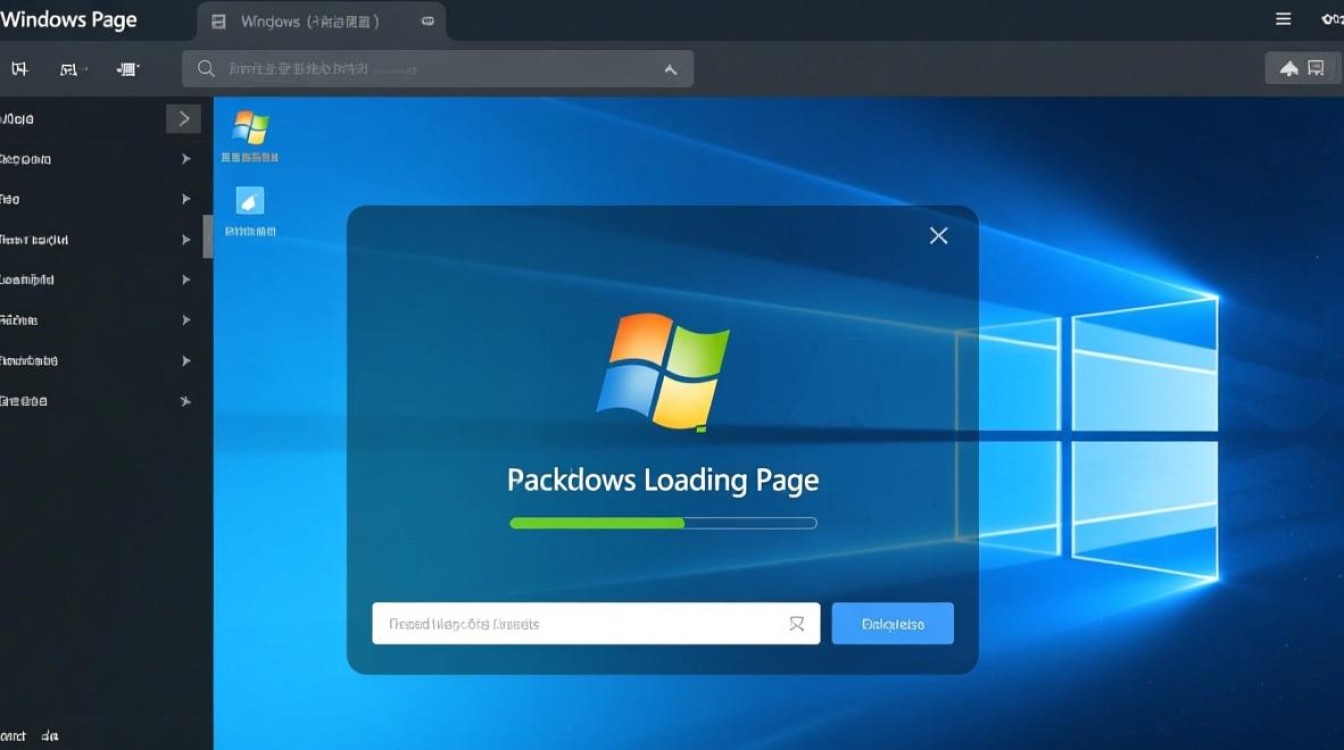Image resolution: width=1344 pixels, height=750 pixels.
Task: Select the first tool icon on the top toolbar
Action: tap(18, 69)
